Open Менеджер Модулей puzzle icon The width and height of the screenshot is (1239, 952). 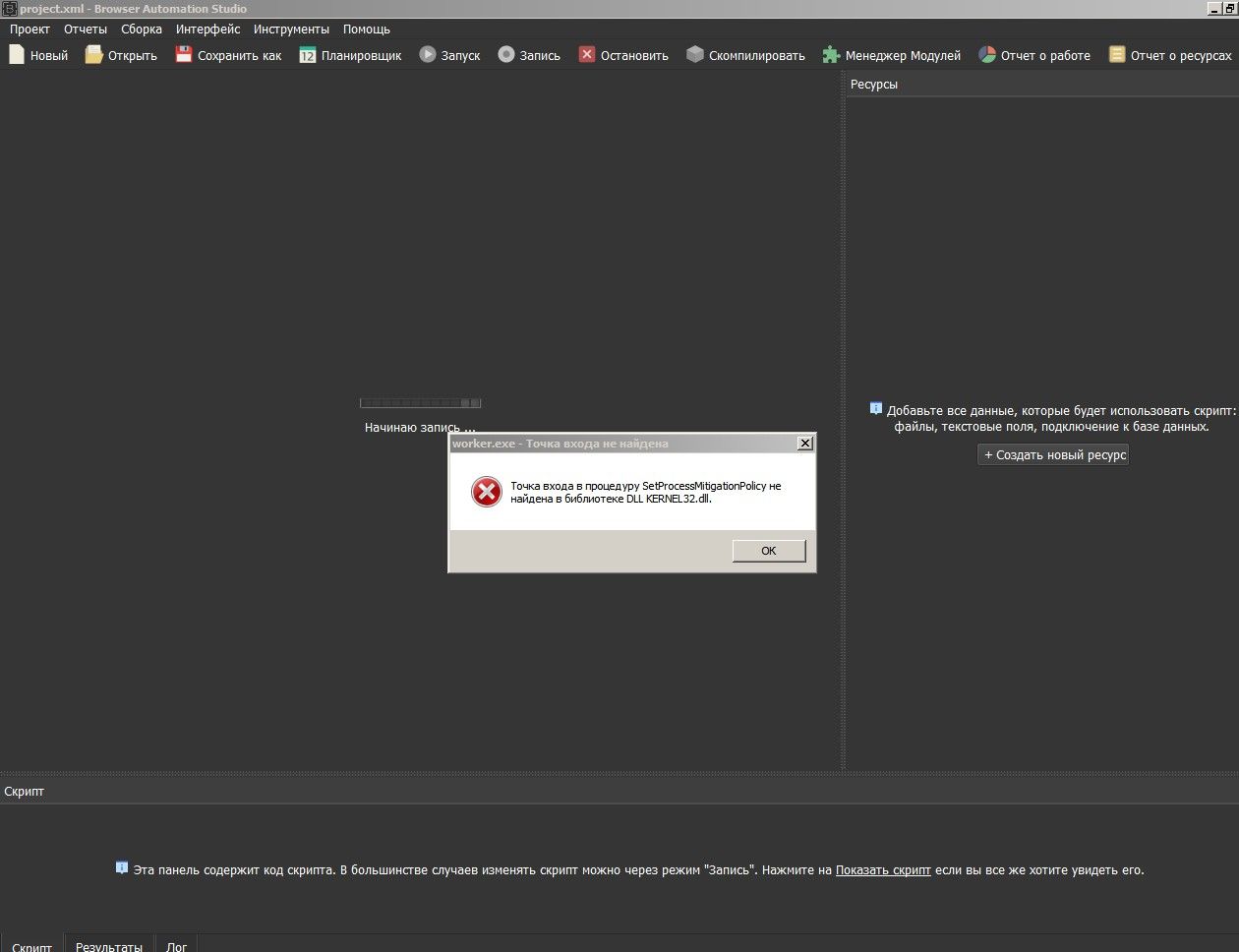point(832,55)
